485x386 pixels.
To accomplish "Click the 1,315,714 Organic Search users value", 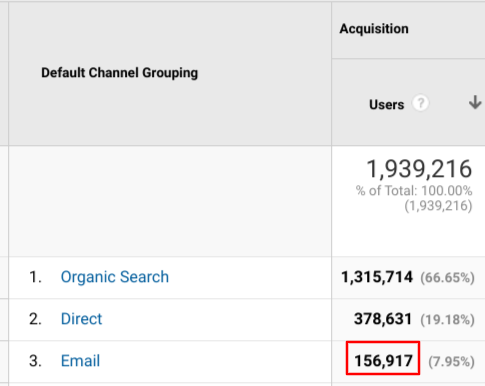I will pos(377,277).
